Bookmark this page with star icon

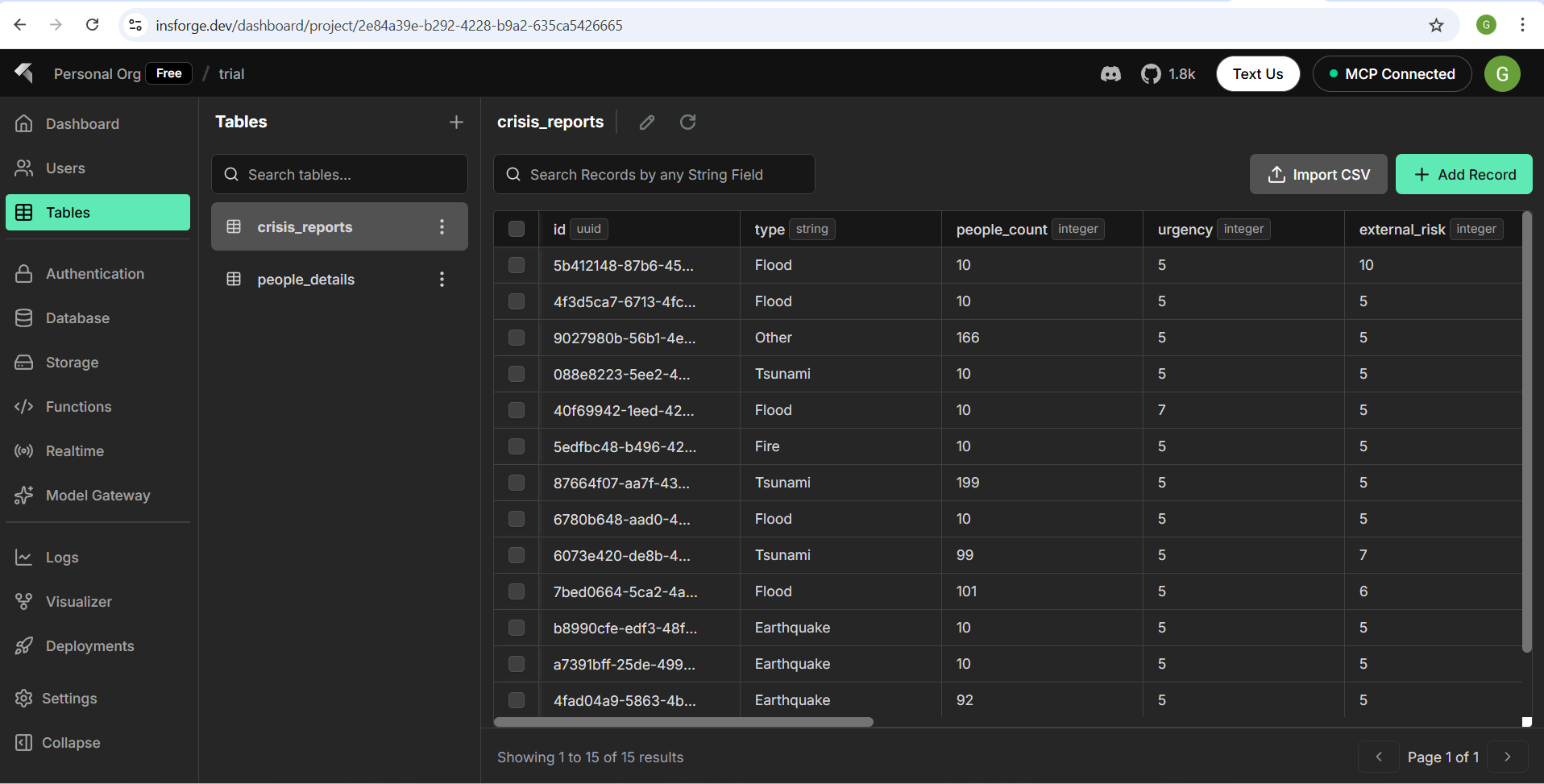[1436, 25]
